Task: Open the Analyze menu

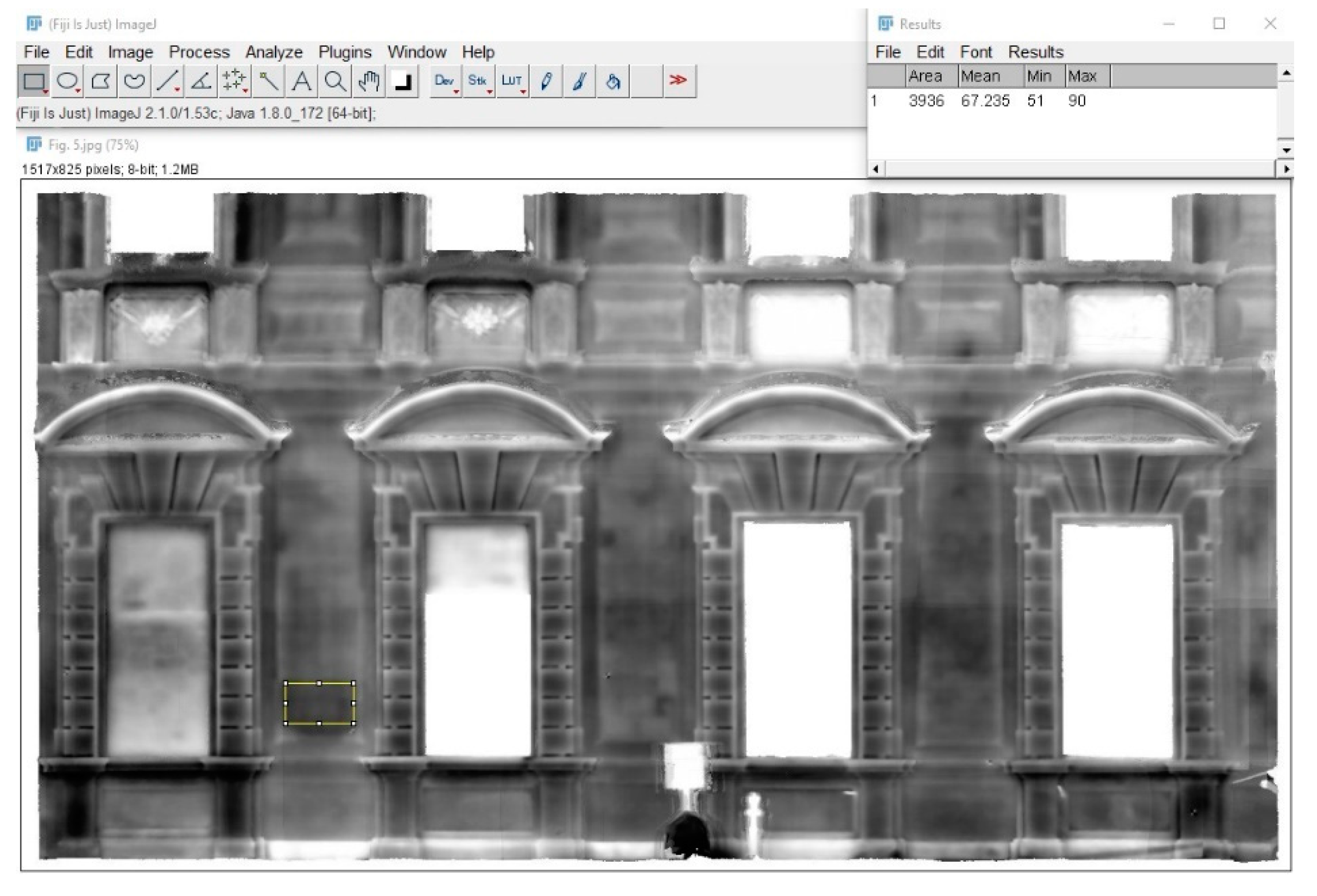Action: coord(274,52)
